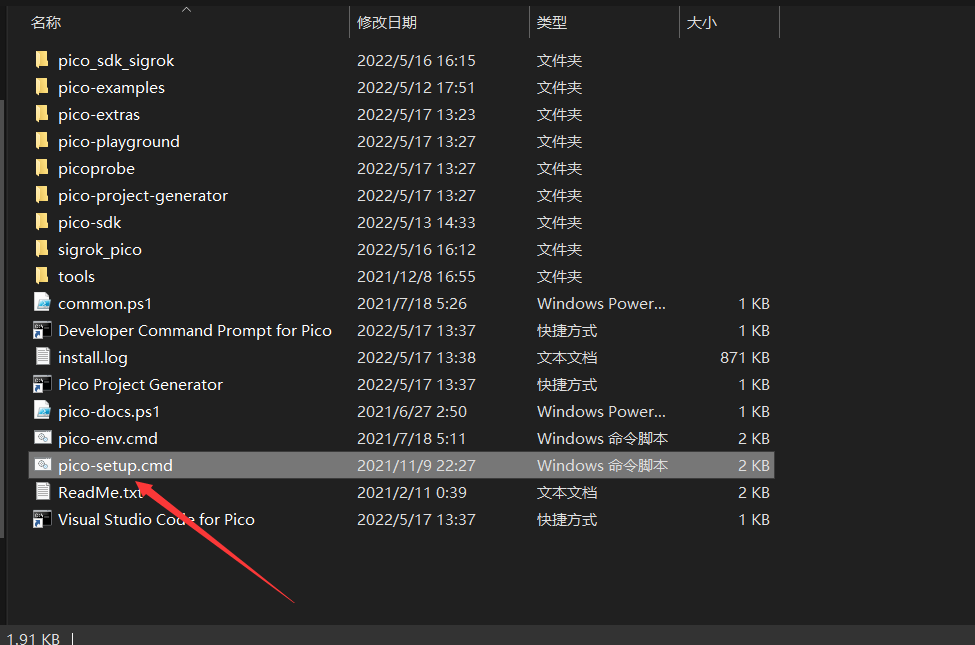Select the pico-sdk name text
This screenshot has width=975, height=645.
coord(90,223)
